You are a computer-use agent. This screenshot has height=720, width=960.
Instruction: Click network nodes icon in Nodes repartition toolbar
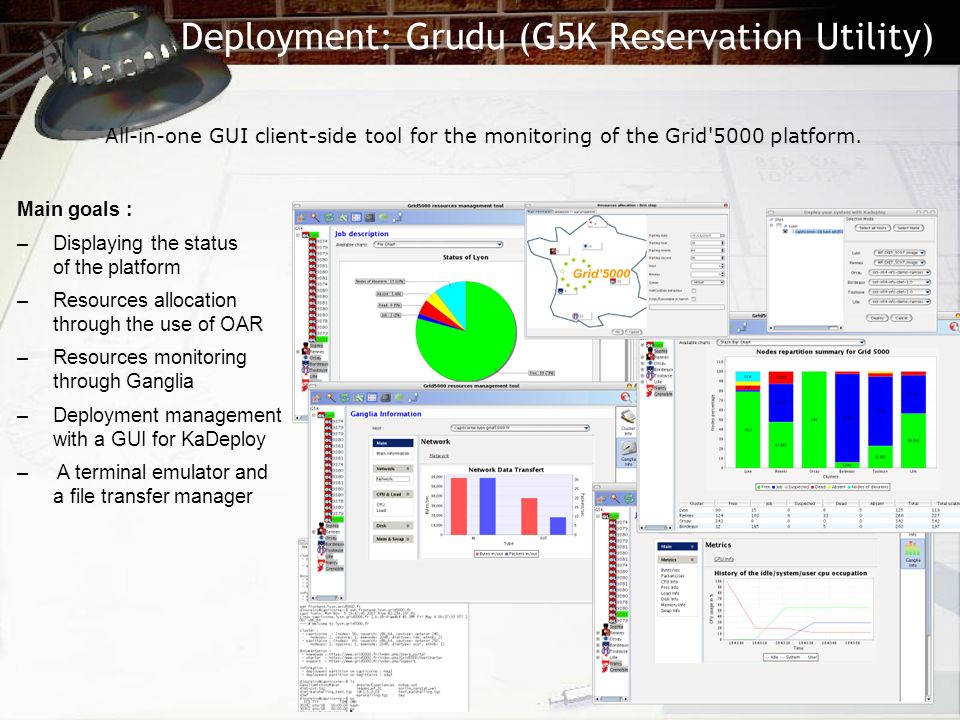pos(741,327)
